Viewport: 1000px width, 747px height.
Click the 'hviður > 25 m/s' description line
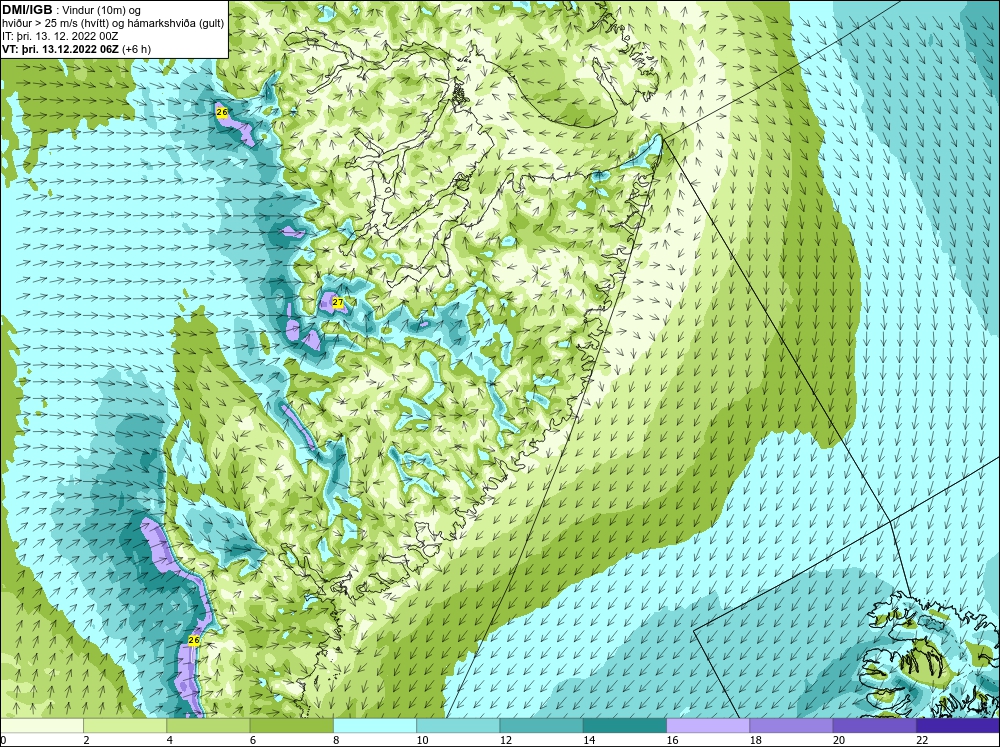(113, 23)
